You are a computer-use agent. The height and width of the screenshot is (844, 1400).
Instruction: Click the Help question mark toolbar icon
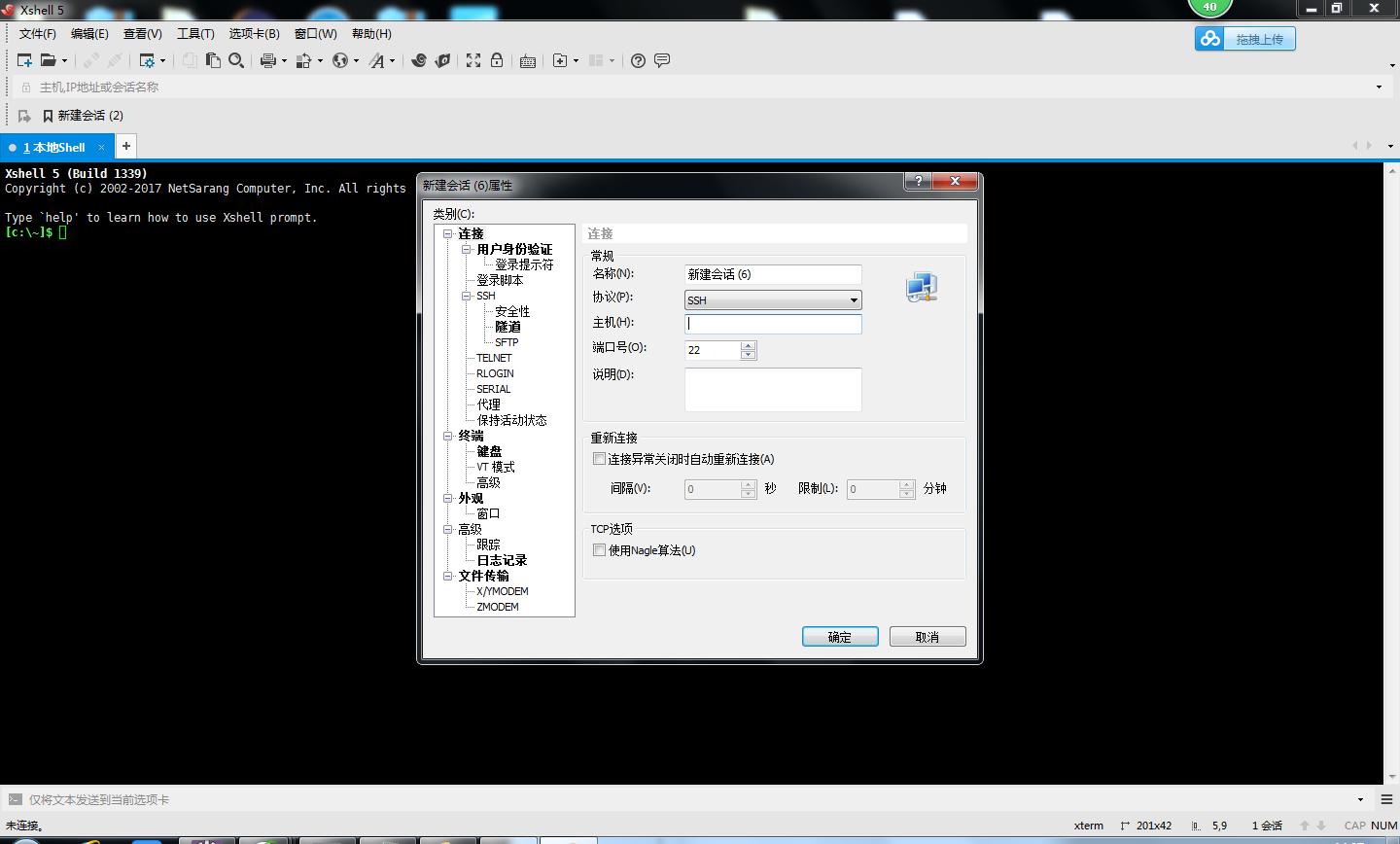point(638,60)
